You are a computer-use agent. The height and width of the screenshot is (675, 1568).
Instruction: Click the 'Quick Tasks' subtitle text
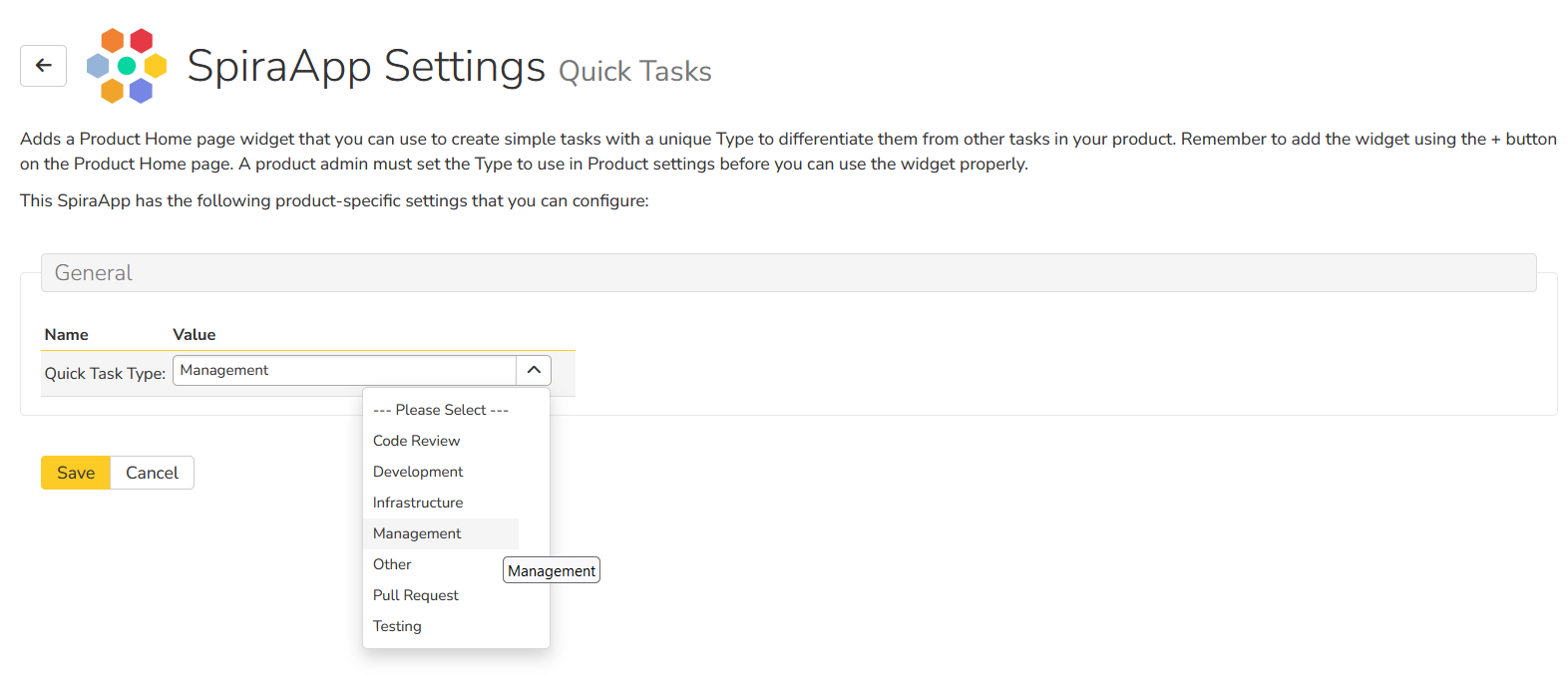click(634, 72)
